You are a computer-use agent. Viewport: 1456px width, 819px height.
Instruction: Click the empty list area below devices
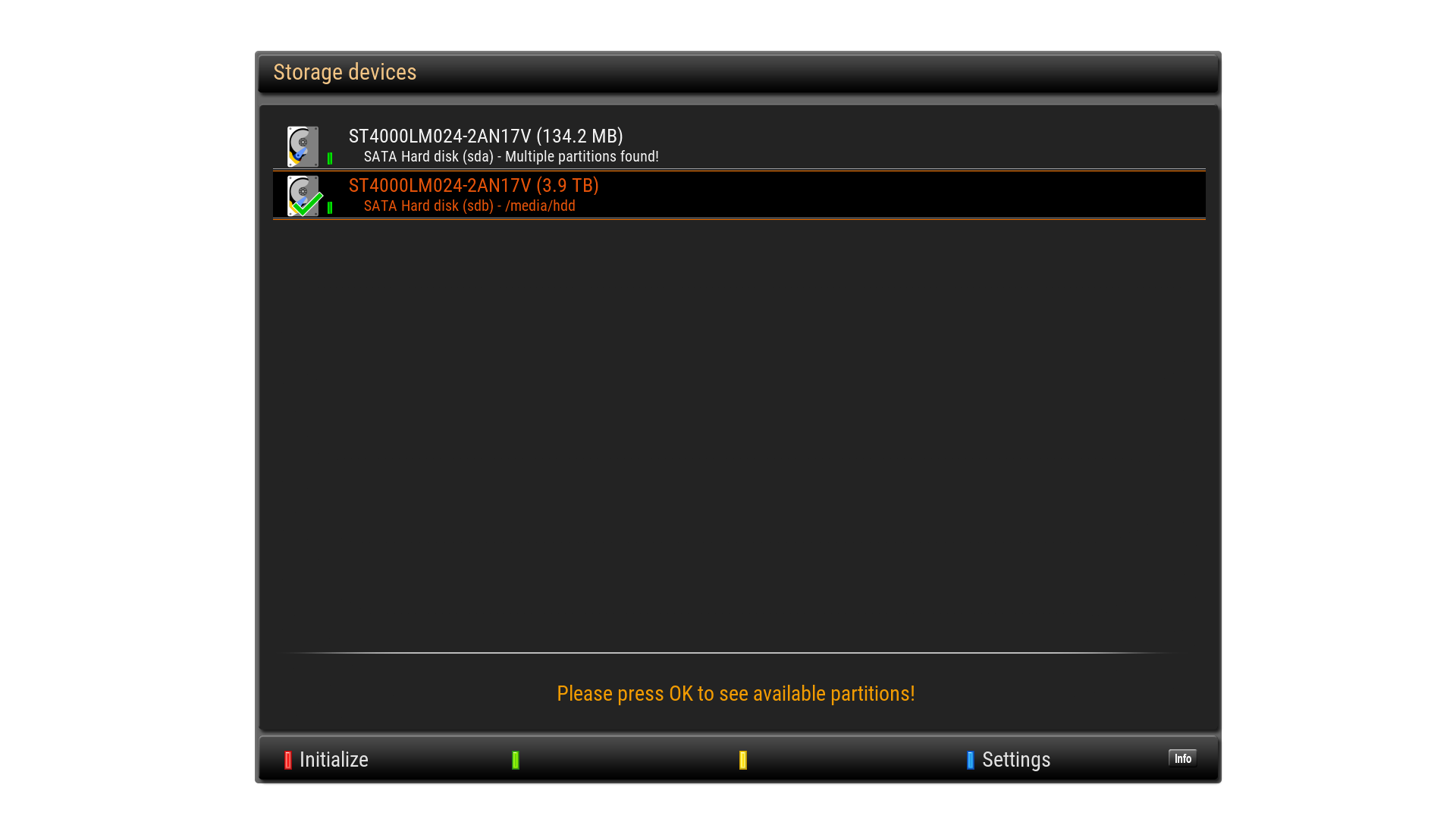pyautogui.click(x=739, y=432)
